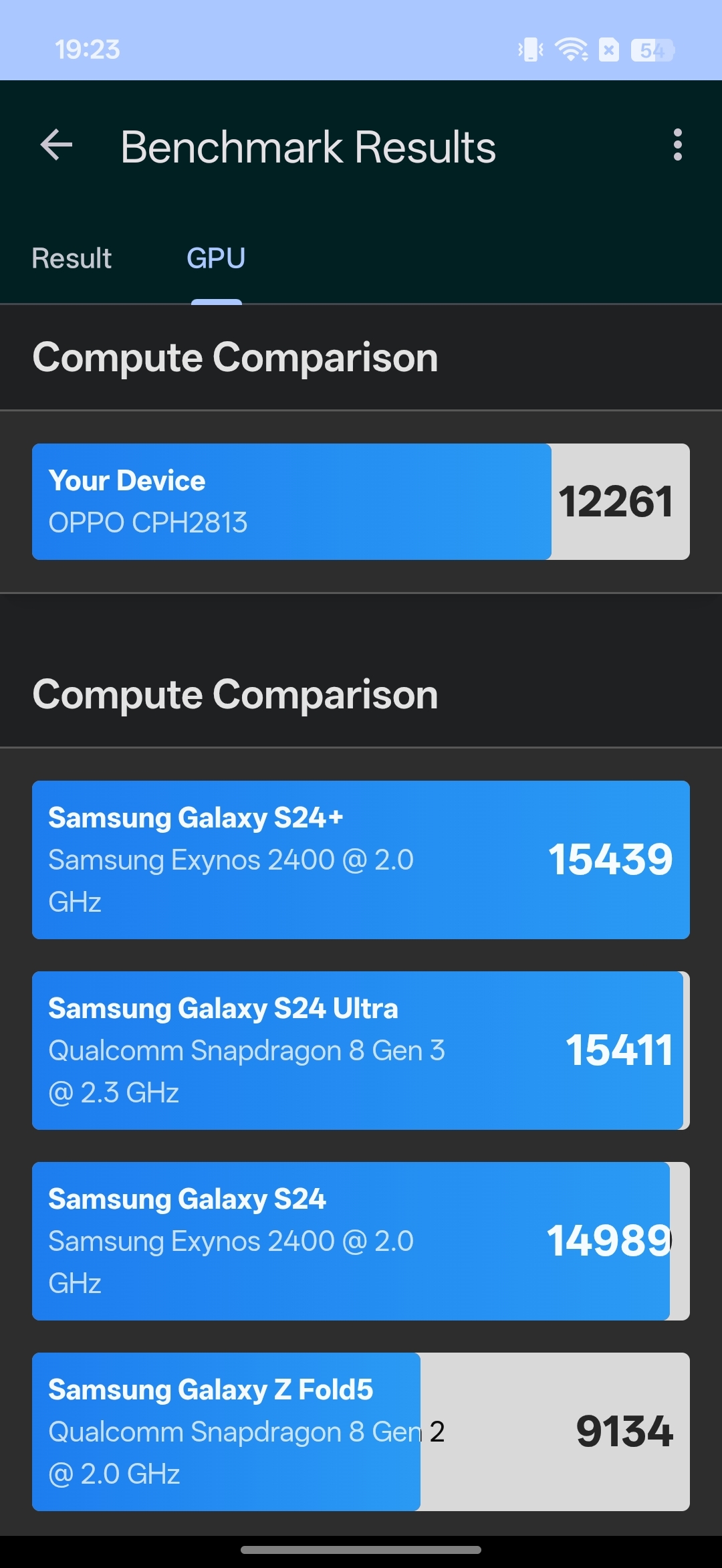Image resolution: width=722 pixels, height=1568 pixels.
Task: Switch to the Result tab
Action: point(72,259)
